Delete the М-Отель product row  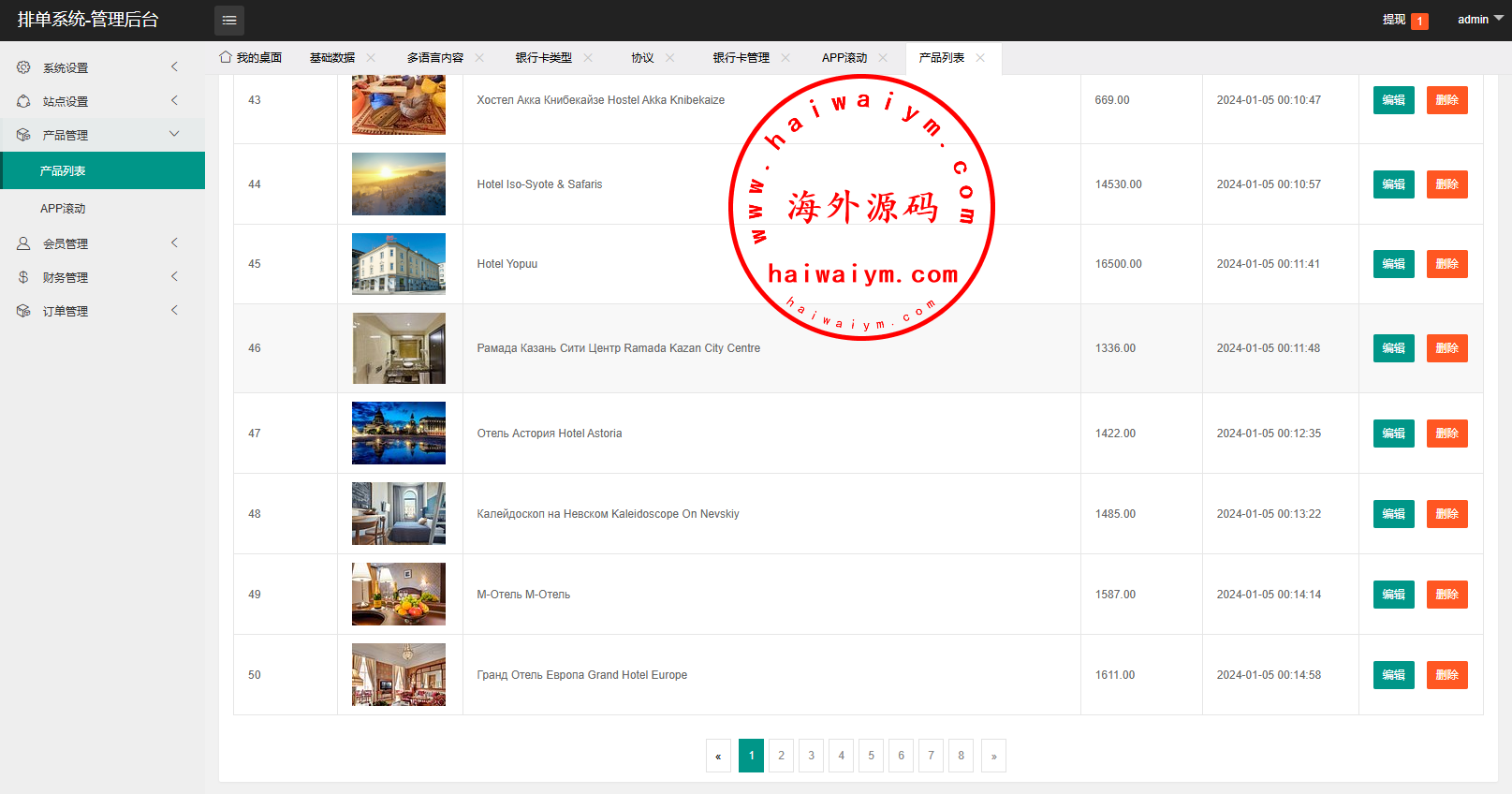(x=1447, y=595)
